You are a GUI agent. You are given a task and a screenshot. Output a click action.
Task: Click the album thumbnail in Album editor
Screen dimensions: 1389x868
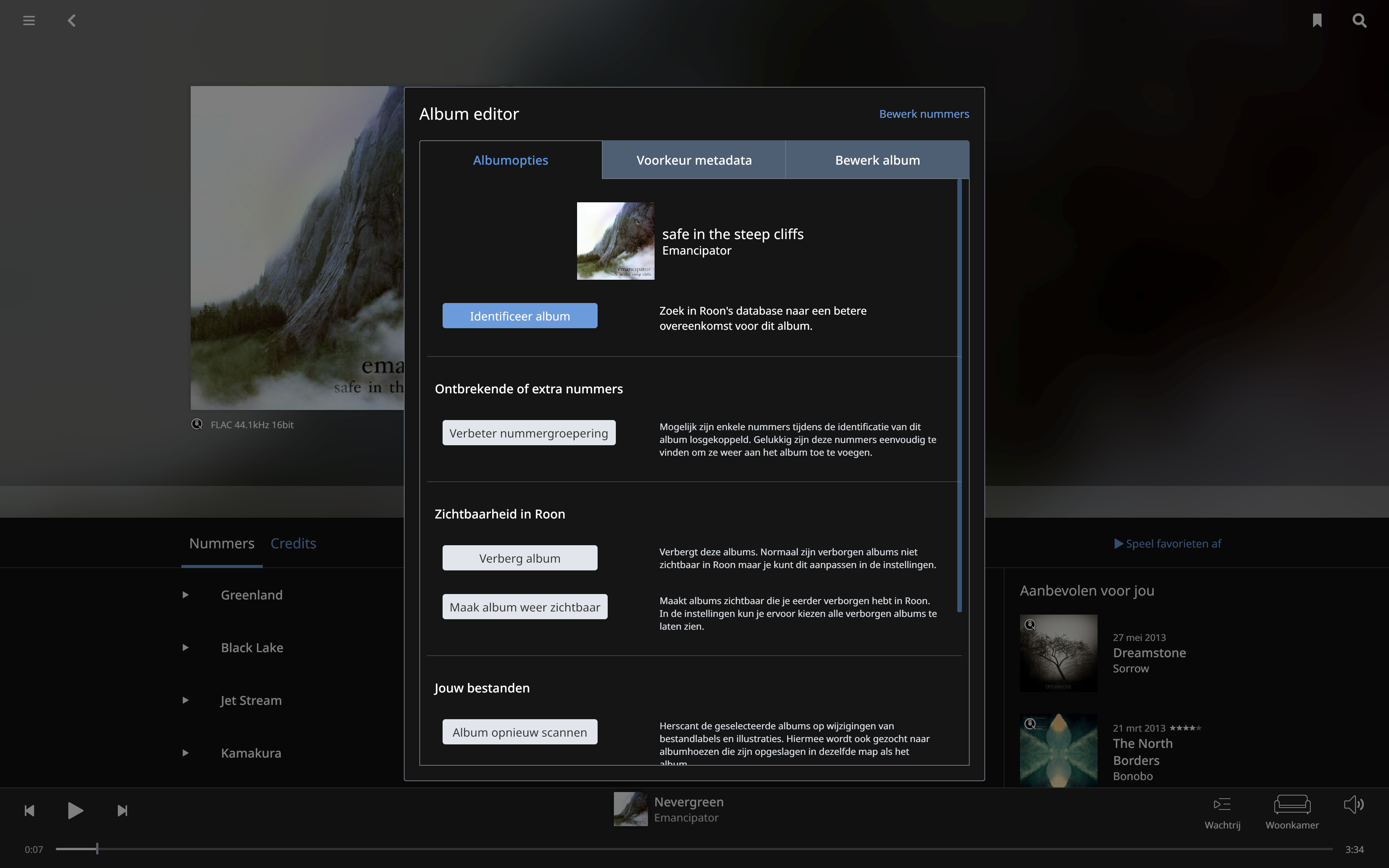pos(615,241)
